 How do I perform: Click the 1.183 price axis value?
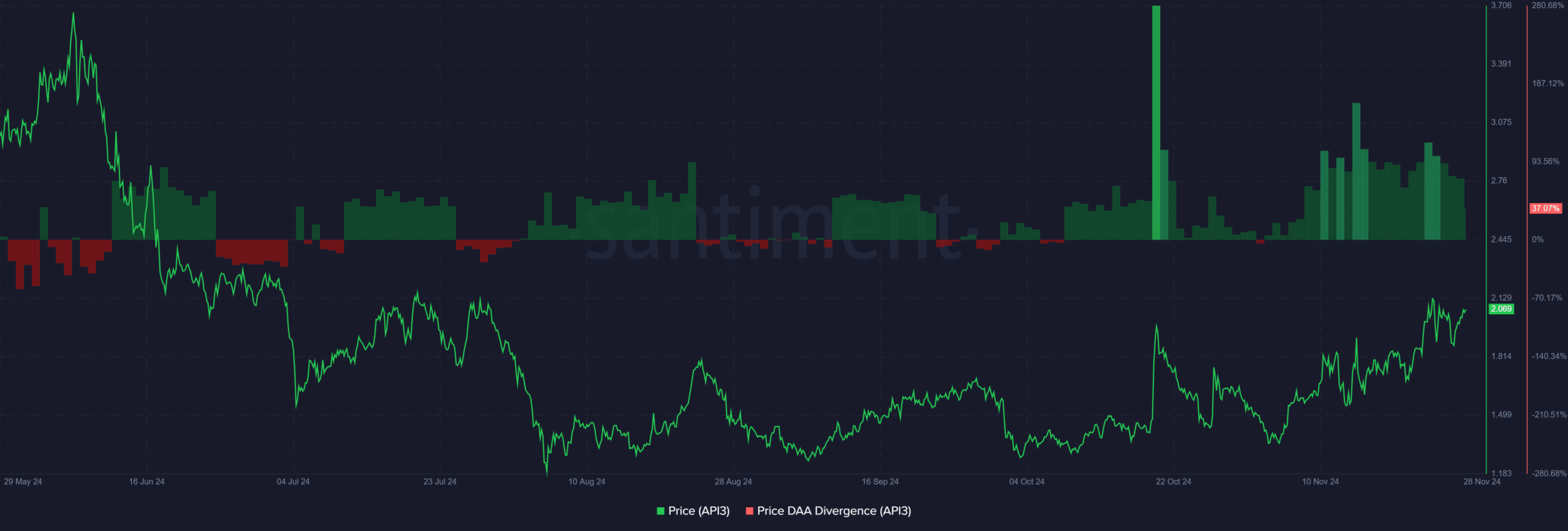point(1501,473)
